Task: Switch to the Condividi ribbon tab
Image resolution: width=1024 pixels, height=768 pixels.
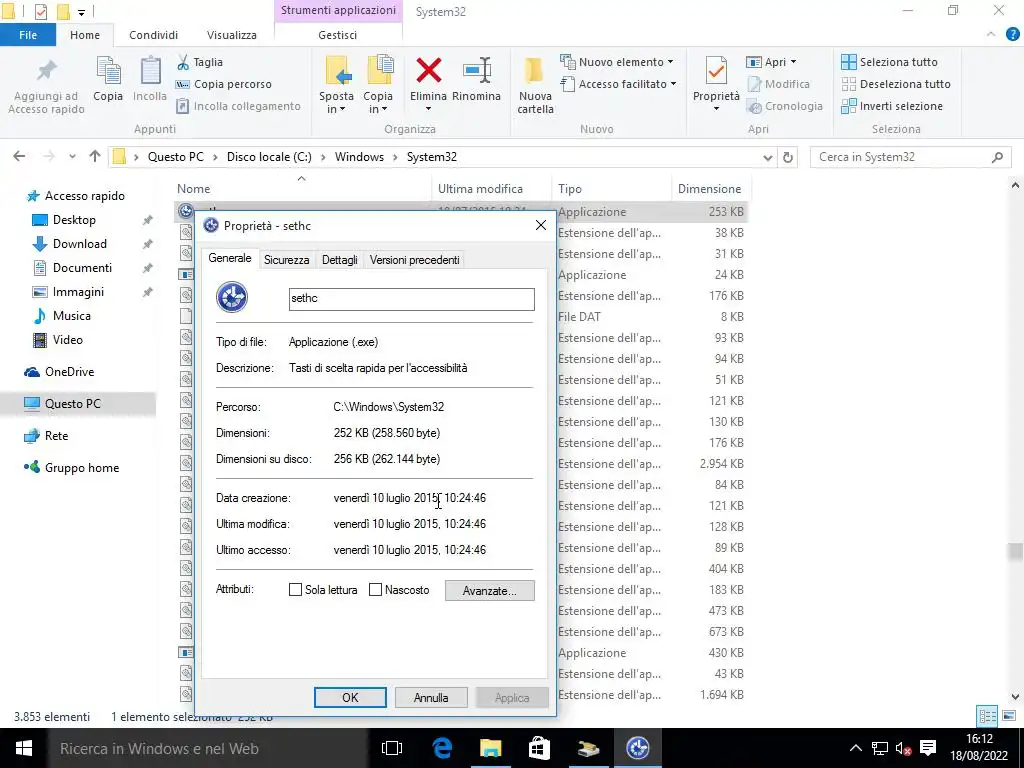Action: (x=153, y=35)
